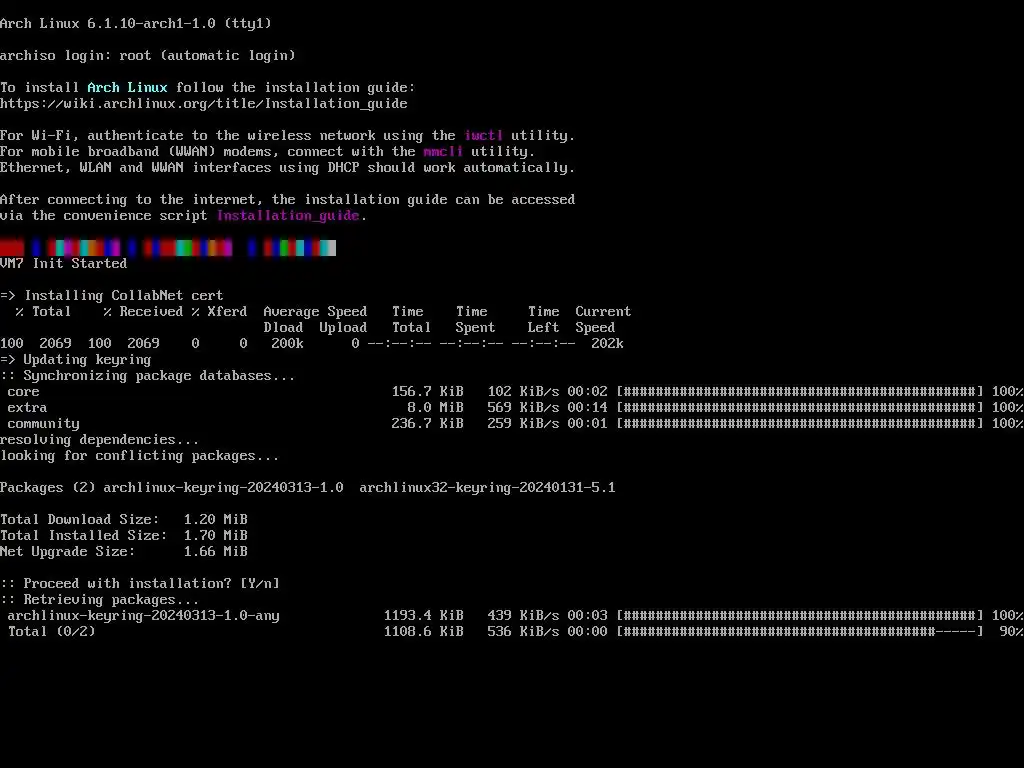Click the Arch Linux 6.1.10-arch1-1.0 (tty1) line
Image resolution: width=1024 pixels, height=768 pixels.
(136, 24)
